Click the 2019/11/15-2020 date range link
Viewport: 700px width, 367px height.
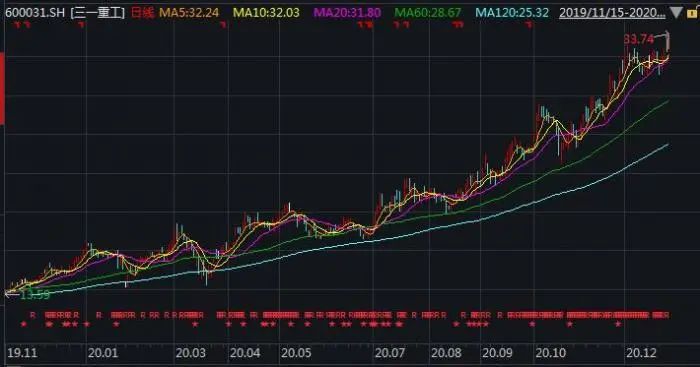(612, 13)
